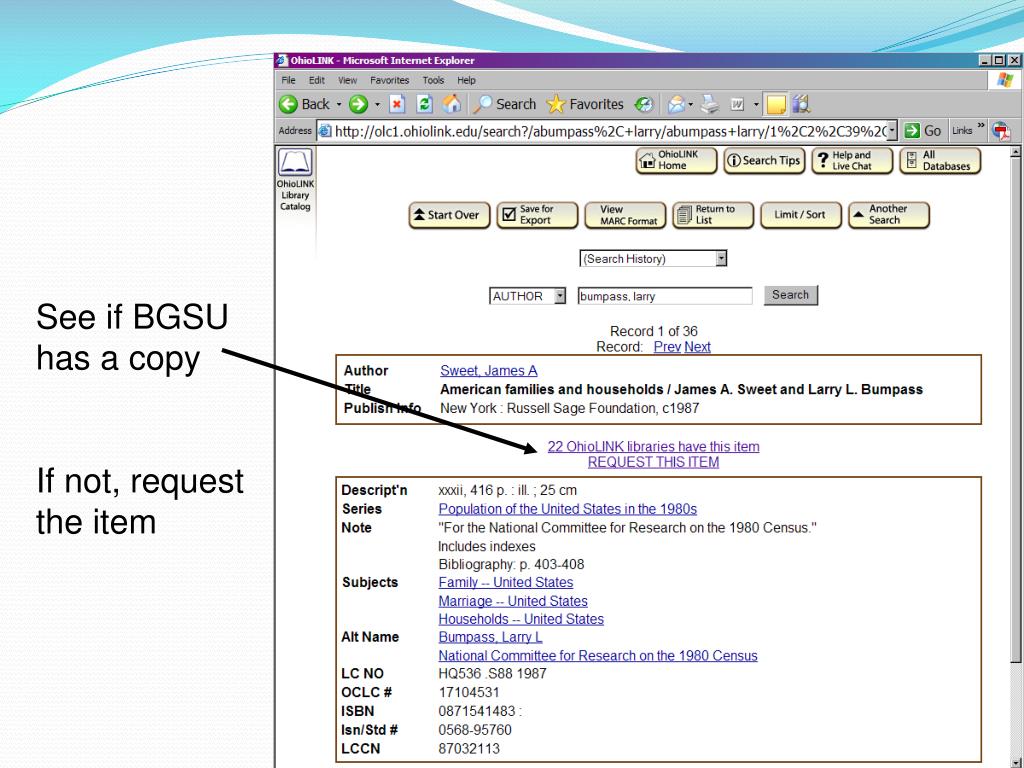
Task: Click the REQUEST THIS ITEM link
Action: [653, 462]
